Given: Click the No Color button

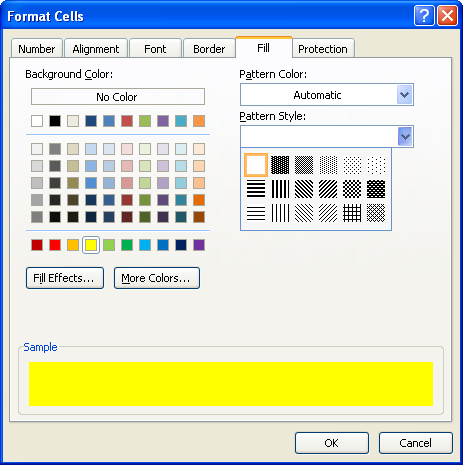Looking at the screenshot, I should 118,97.
